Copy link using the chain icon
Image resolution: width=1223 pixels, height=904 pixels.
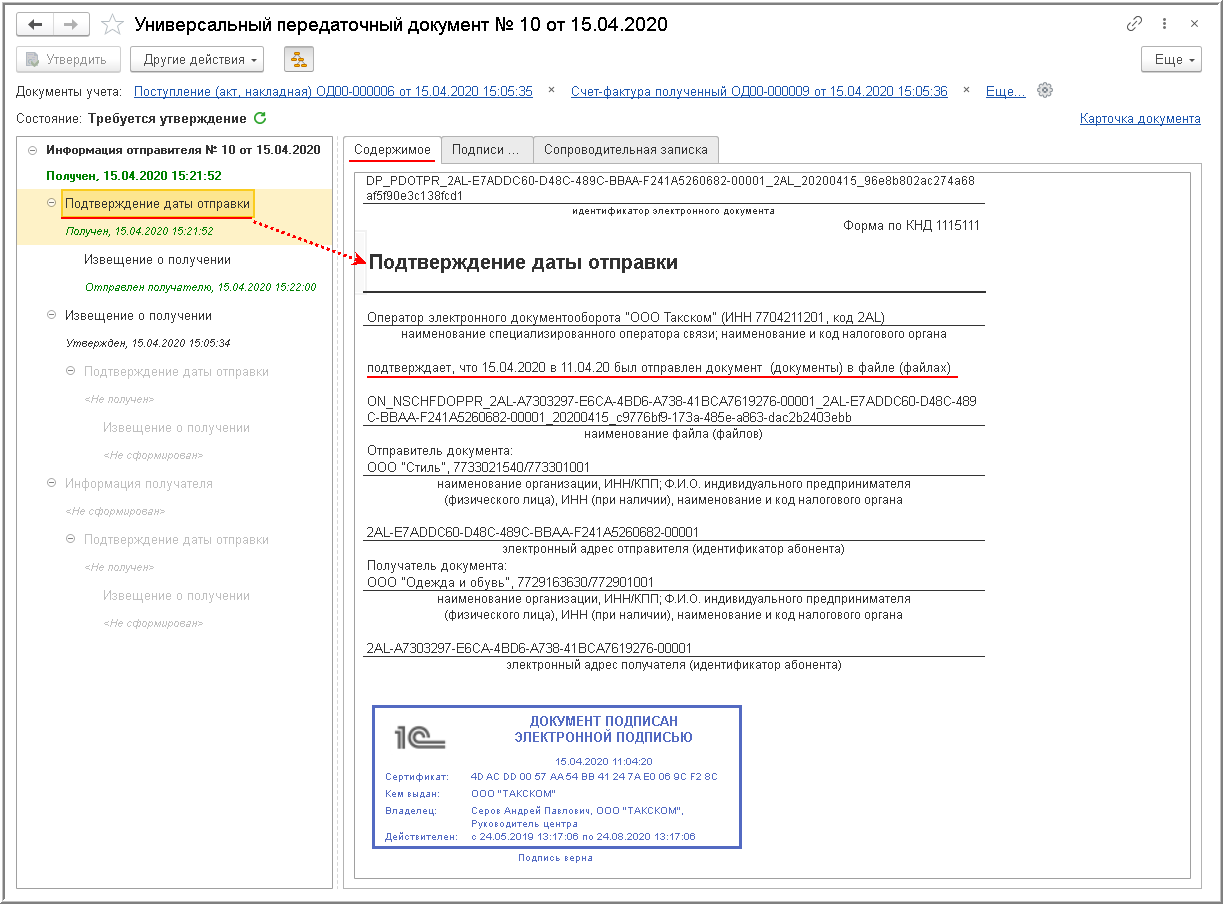tap(1134, 24)
